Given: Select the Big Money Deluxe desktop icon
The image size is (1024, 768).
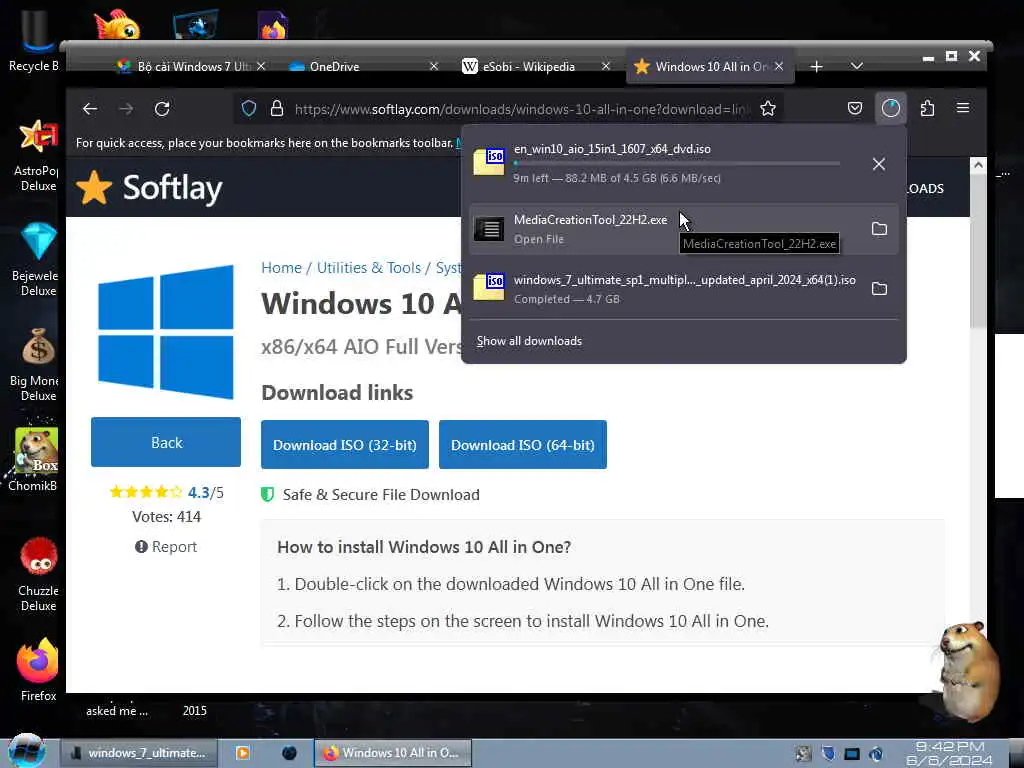Looking at the screenshot, I should 36,366.
